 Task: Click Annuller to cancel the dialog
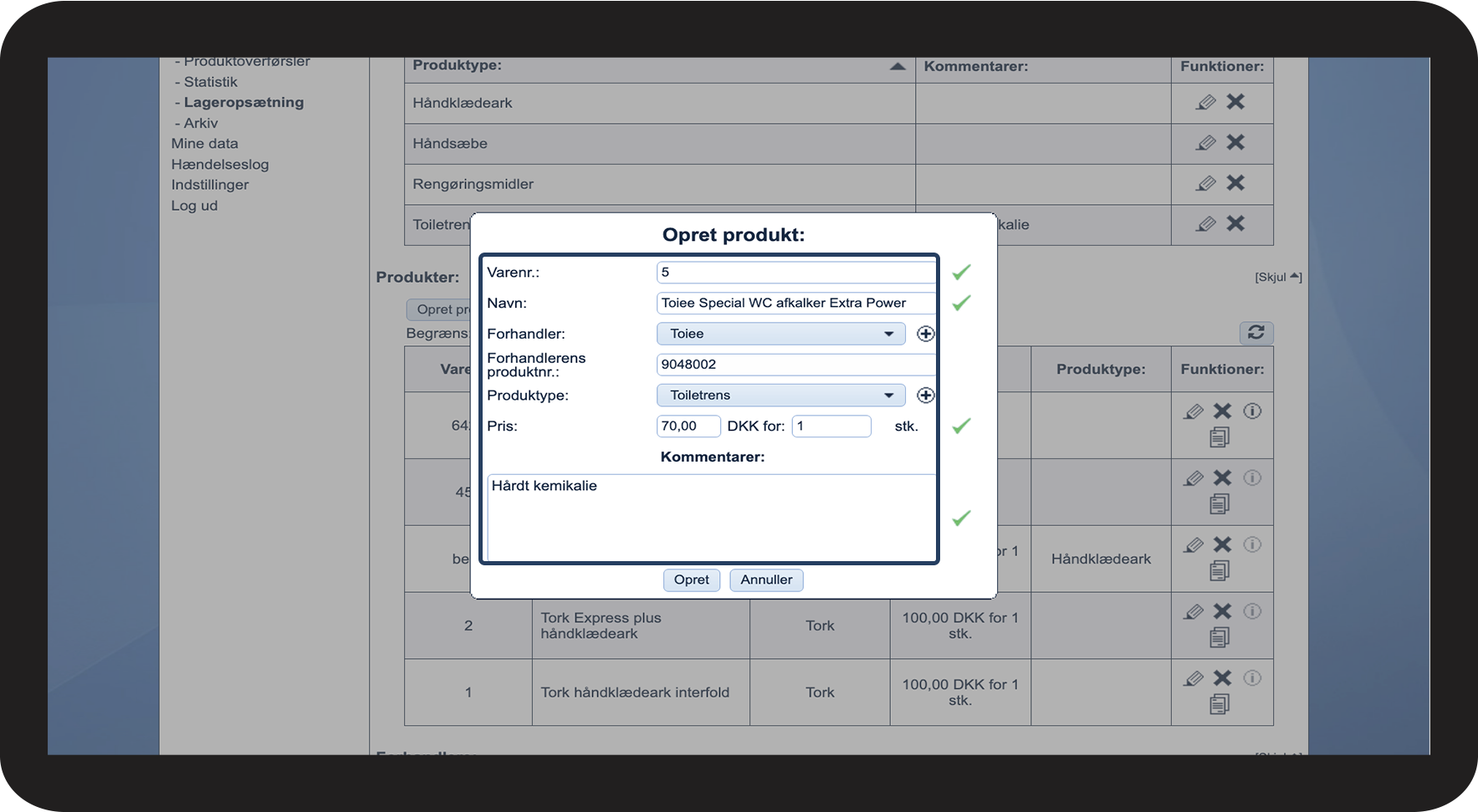coord(766,580)
